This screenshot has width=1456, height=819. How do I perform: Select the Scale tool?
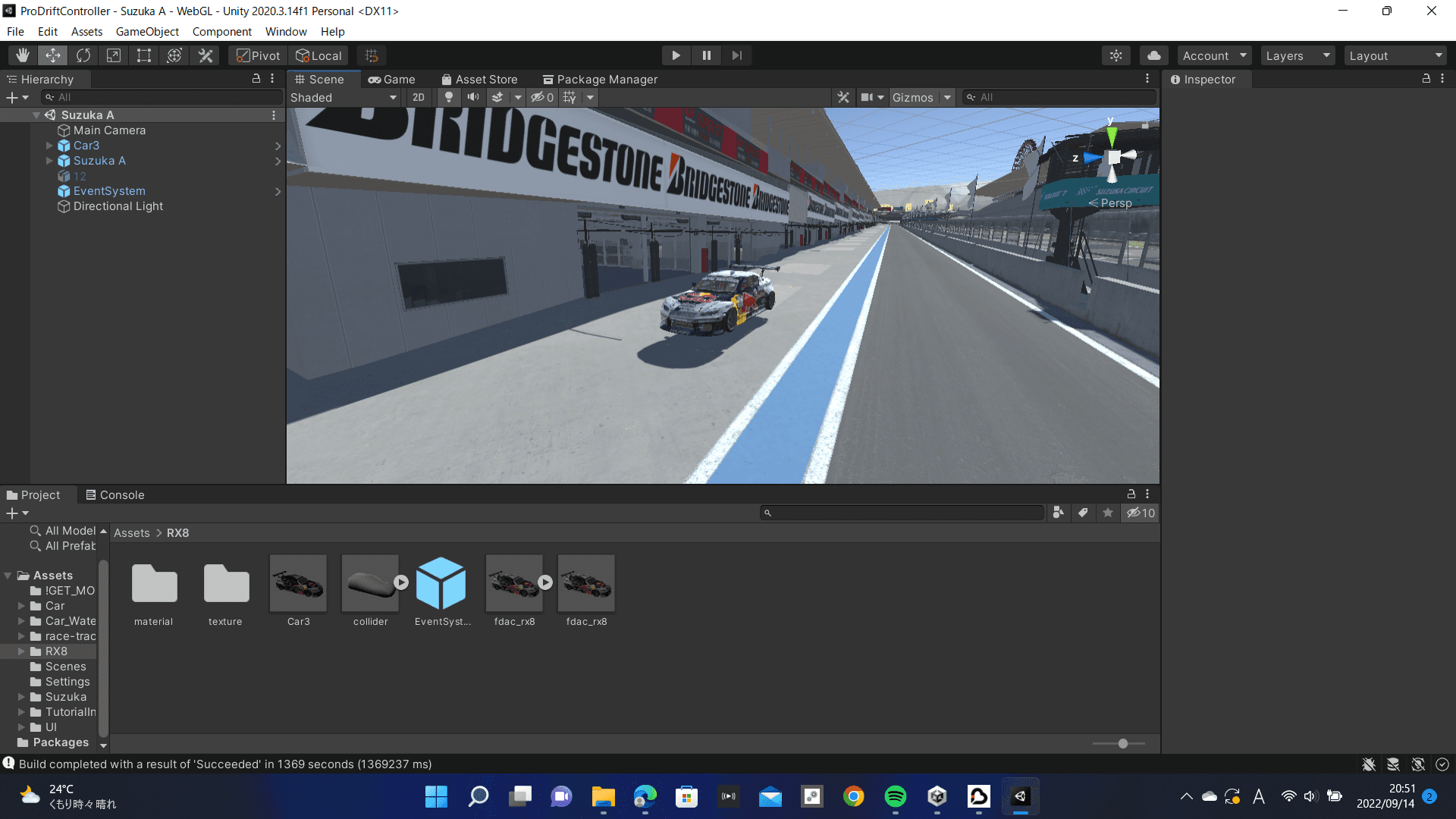click(114, 55)
